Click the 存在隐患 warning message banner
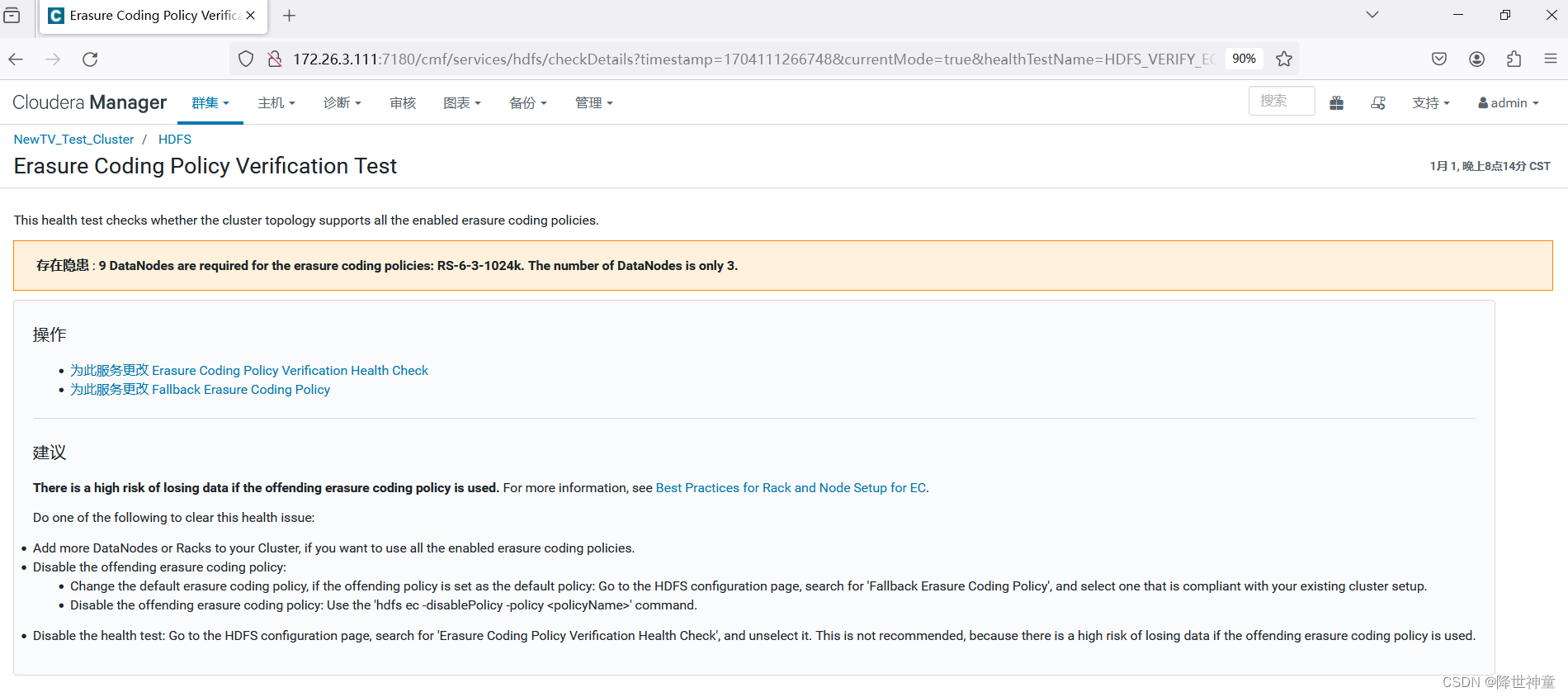The image size is (1568, 697). tap(783, 265)
